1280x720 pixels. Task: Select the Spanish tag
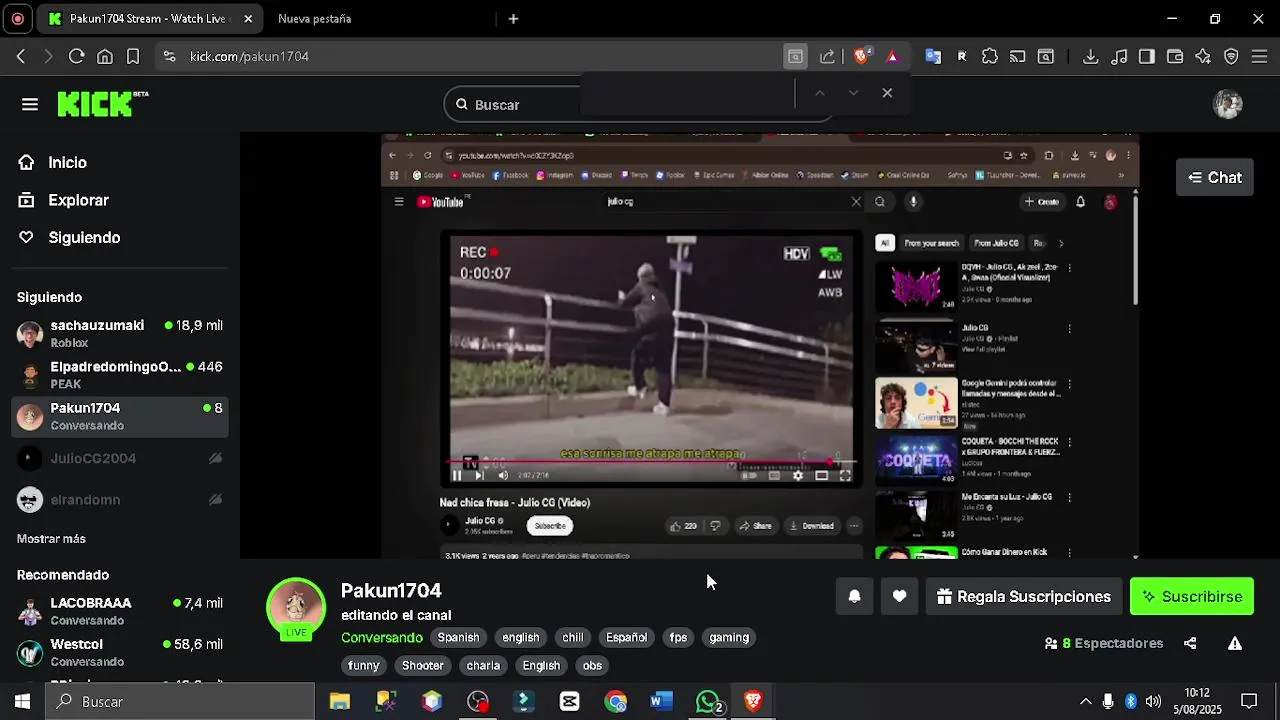pos(458,638)
